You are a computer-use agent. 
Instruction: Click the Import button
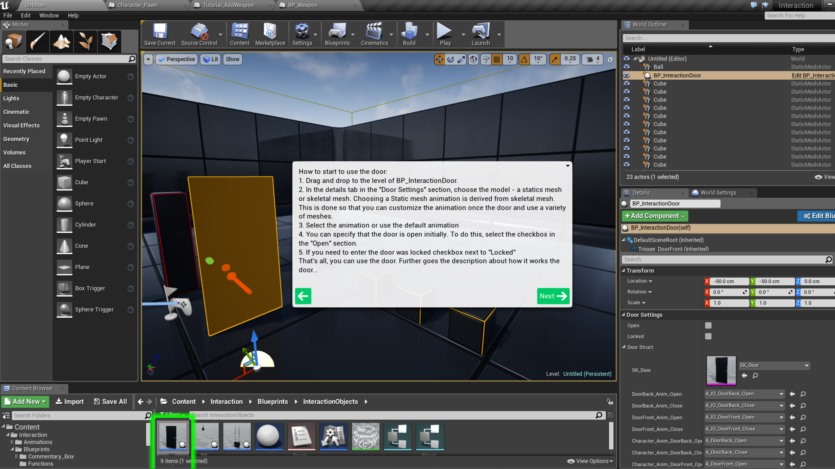point(70,401)
